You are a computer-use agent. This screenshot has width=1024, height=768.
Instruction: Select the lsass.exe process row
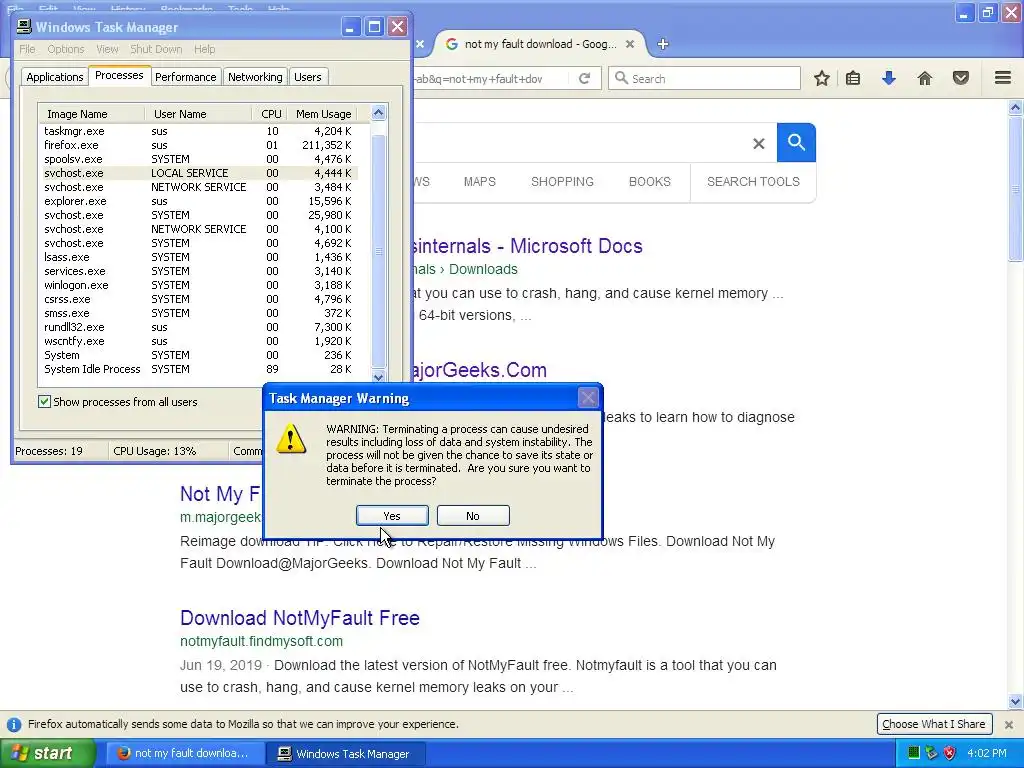tap(198, 257)
